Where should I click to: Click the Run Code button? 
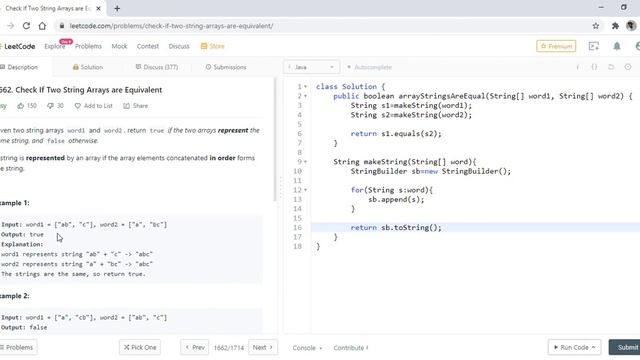tap(574, 347)
